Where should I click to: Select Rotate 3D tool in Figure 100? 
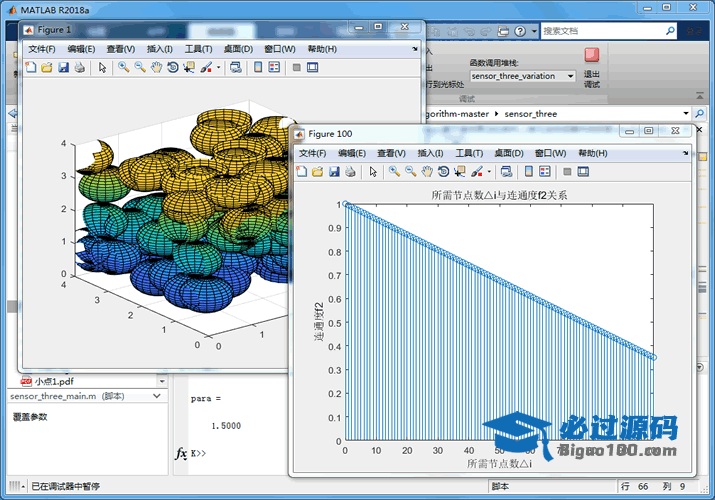pyautogui.click(x=443, y=172)
